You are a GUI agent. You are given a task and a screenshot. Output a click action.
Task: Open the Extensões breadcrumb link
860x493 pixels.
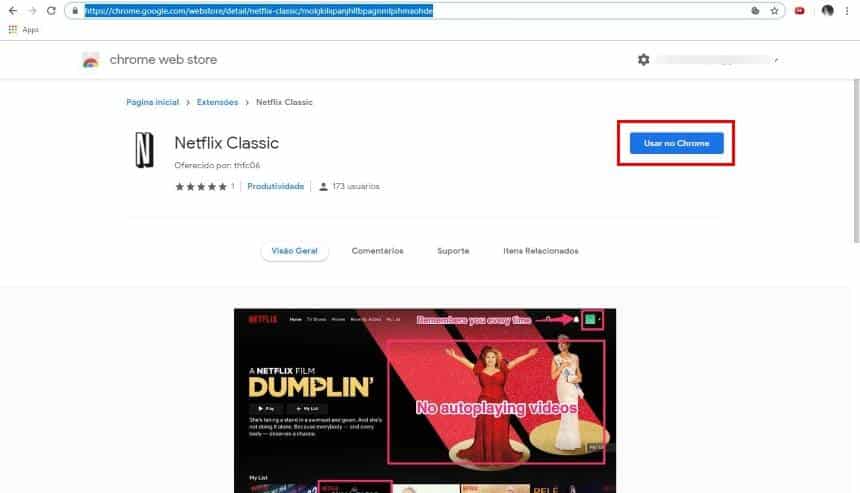coord(217,103)
